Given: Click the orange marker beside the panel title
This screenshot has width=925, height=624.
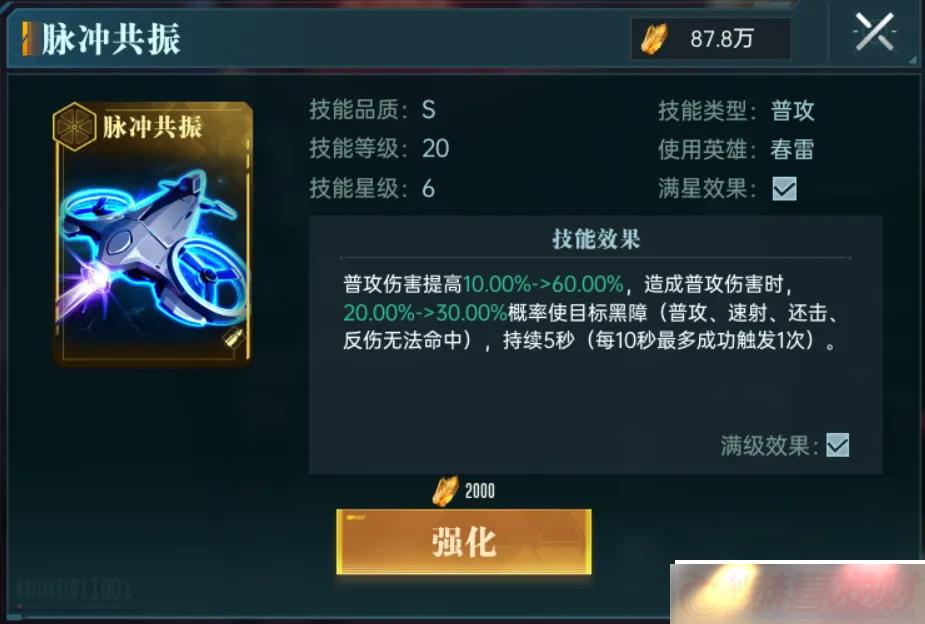Looking at the screenshot, I should (27, 39).
